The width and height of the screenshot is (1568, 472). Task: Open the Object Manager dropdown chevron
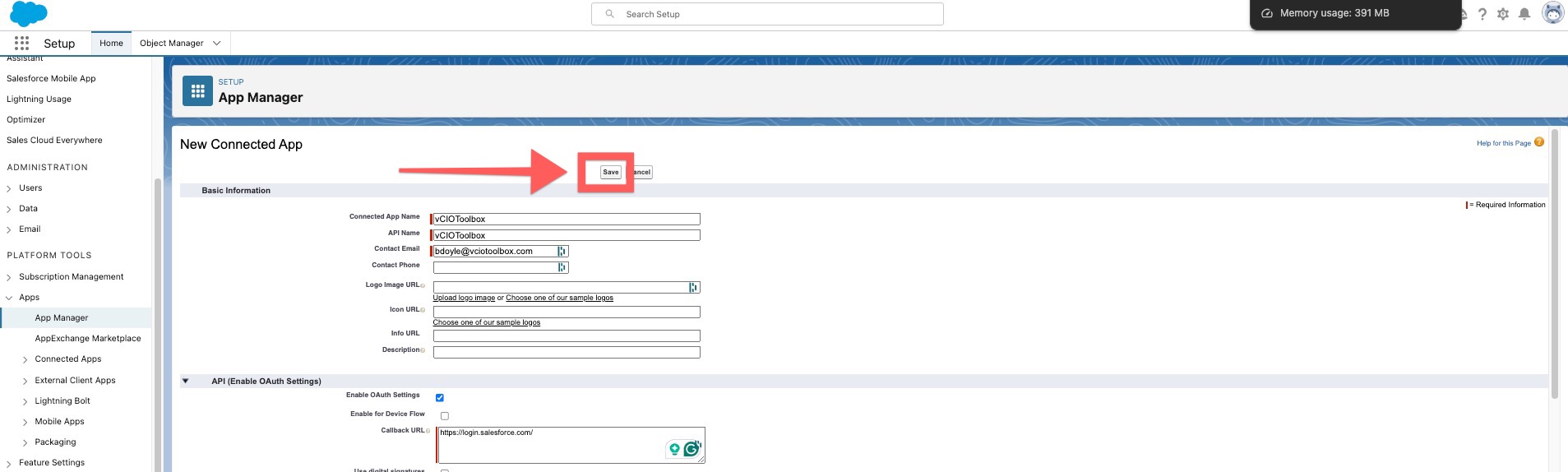[x=217, y=44]
